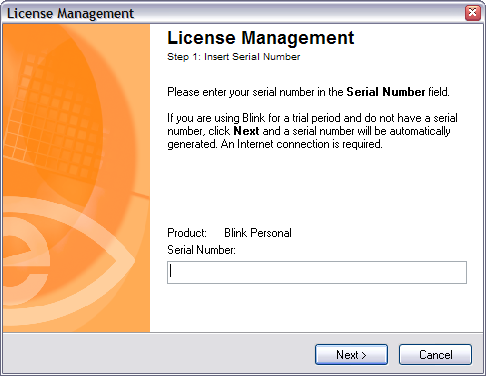
Task: Click the word generated in the instructions
Action: click(192, 144)
